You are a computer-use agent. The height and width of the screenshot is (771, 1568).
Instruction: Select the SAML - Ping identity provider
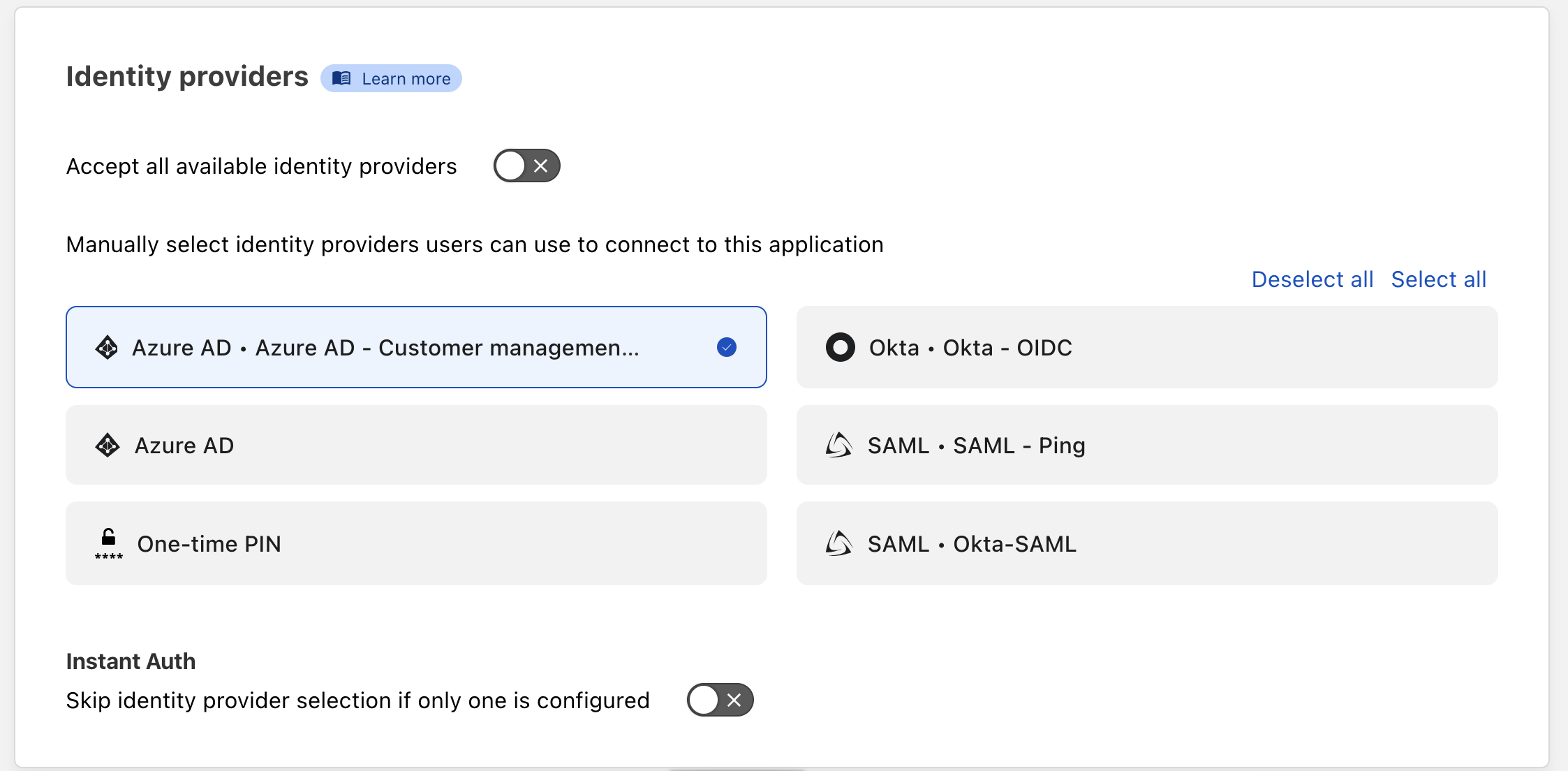point(1147,445)
